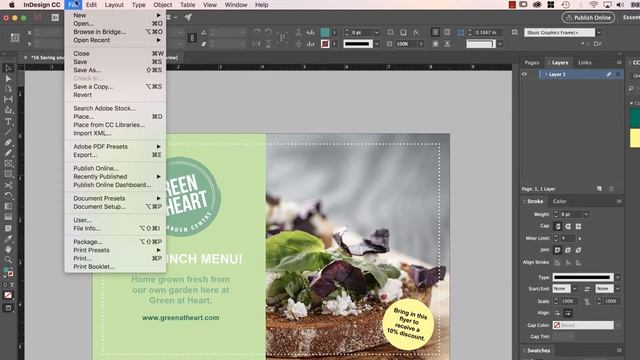Viewport: 640px width, 360px height.
Task: Select the Rectangle Frame tool
Action: (8, 164)
